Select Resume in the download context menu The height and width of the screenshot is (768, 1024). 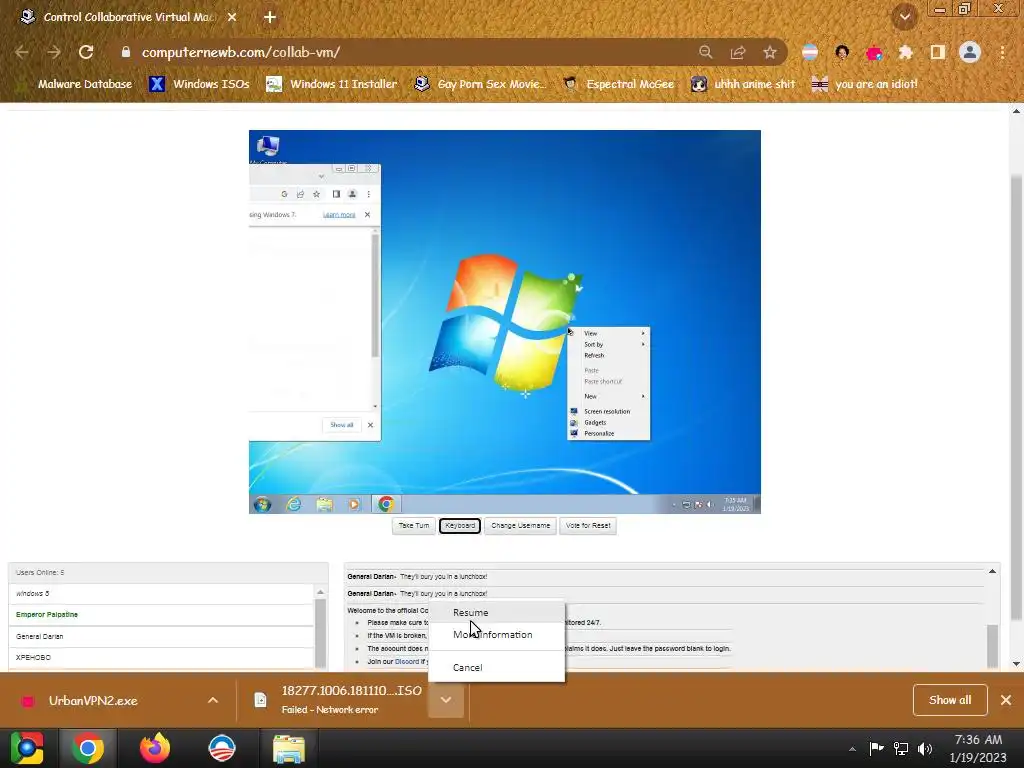click(x=496, y=613)
